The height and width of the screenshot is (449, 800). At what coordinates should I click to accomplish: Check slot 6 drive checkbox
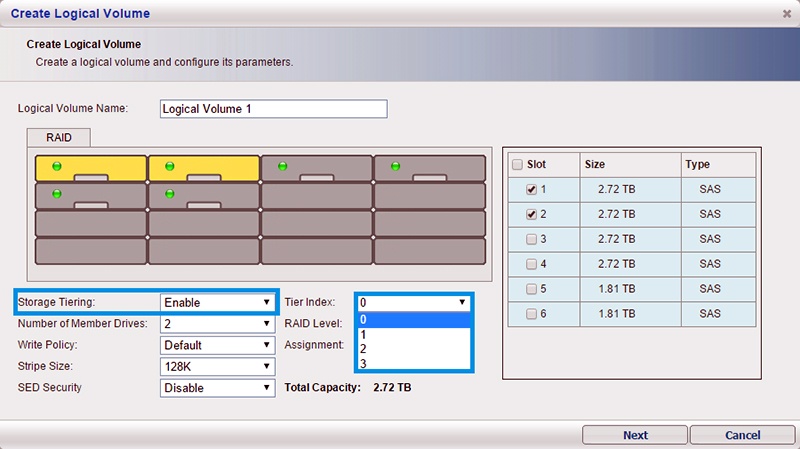click(x=531, y=314)
